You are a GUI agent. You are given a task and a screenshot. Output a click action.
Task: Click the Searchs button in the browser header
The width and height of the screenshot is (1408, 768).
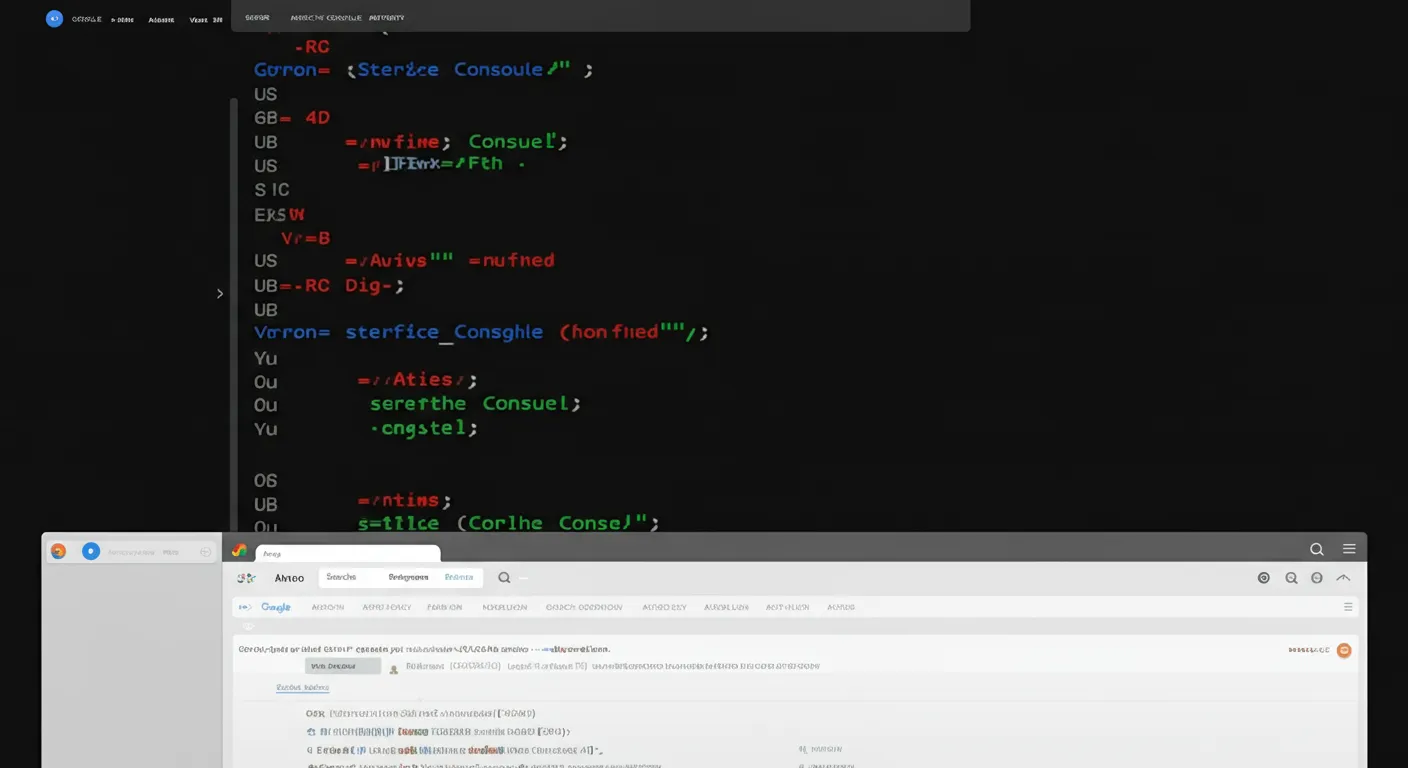pyautogui.click(x=342, y=576)
